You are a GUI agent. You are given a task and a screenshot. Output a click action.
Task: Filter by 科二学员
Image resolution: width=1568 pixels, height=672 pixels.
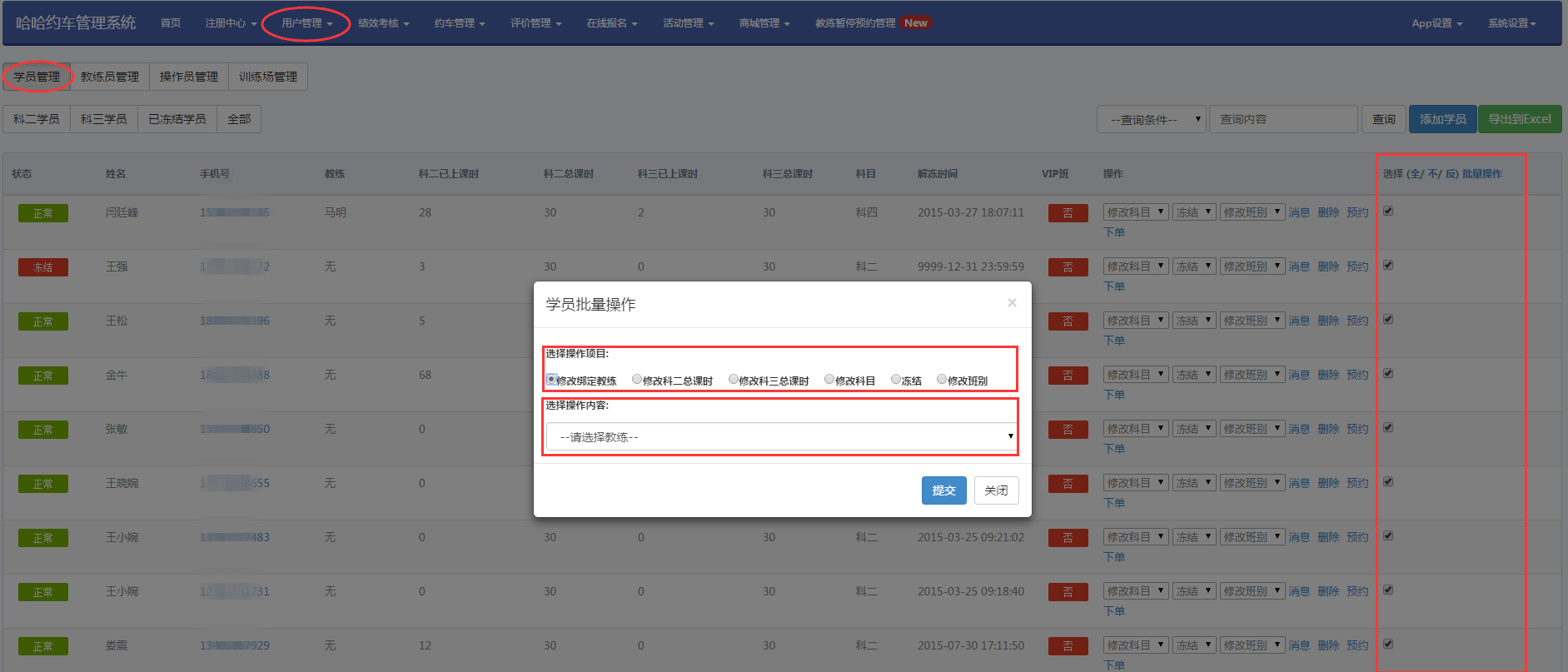coord(37,119)
